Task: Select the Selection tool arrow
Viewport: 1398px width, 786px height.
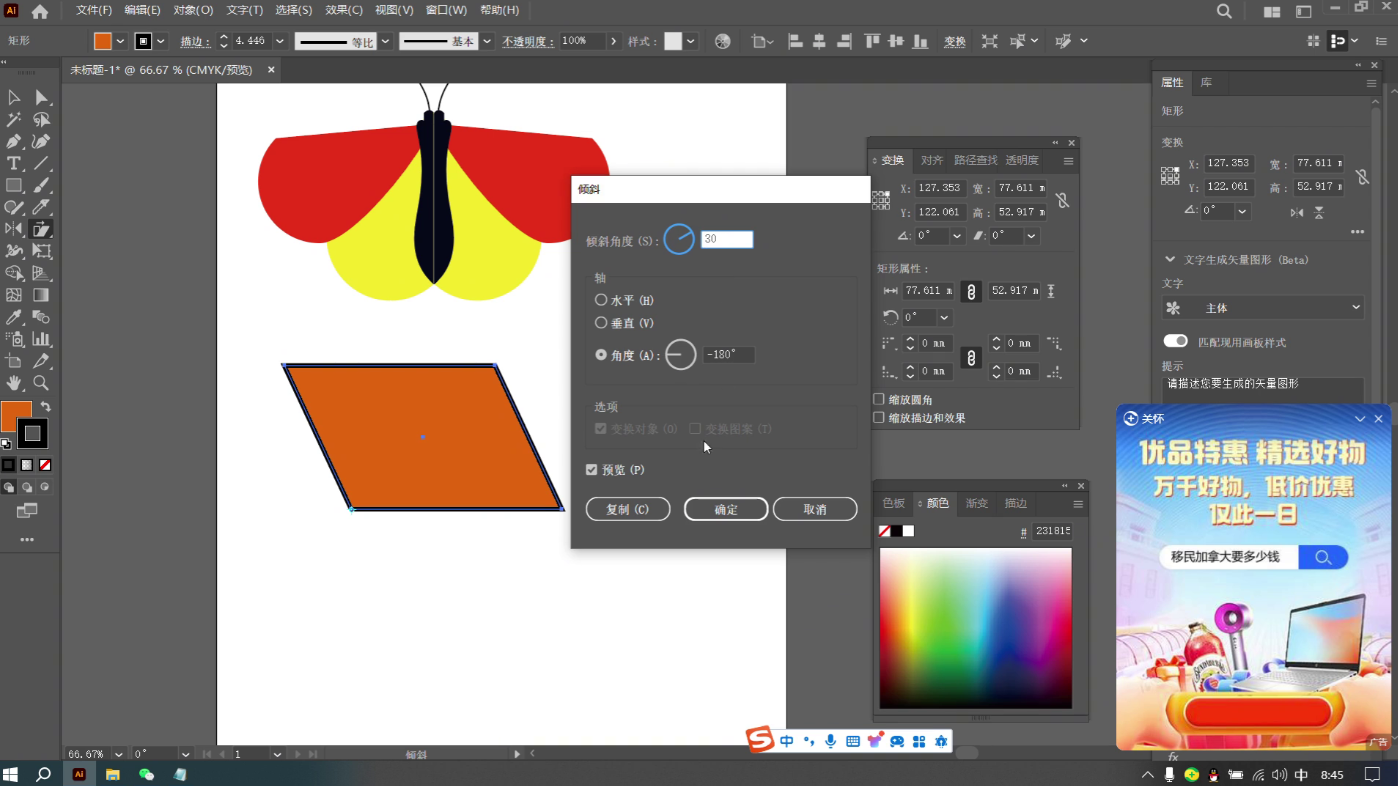Action: tap(14, 97)
